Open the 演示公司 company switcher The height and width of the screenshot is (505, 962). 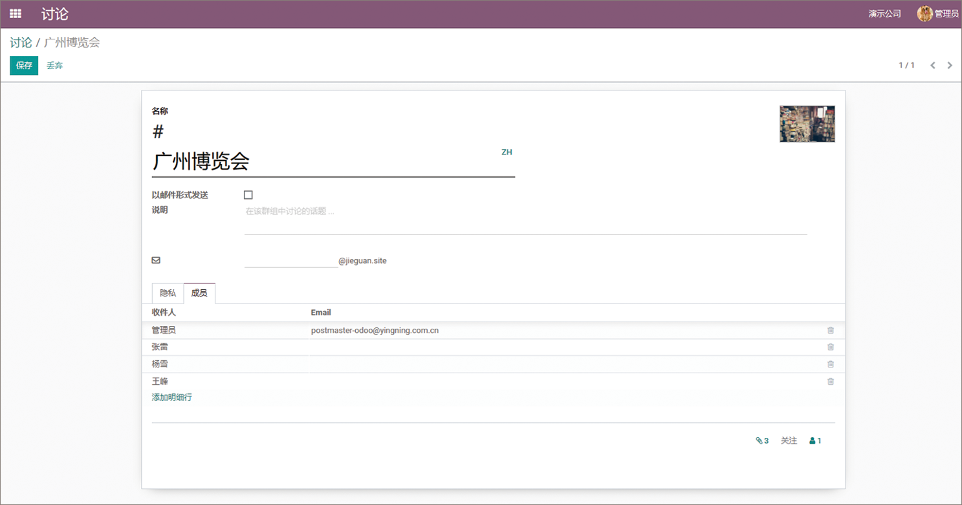(x=884, y=14)
